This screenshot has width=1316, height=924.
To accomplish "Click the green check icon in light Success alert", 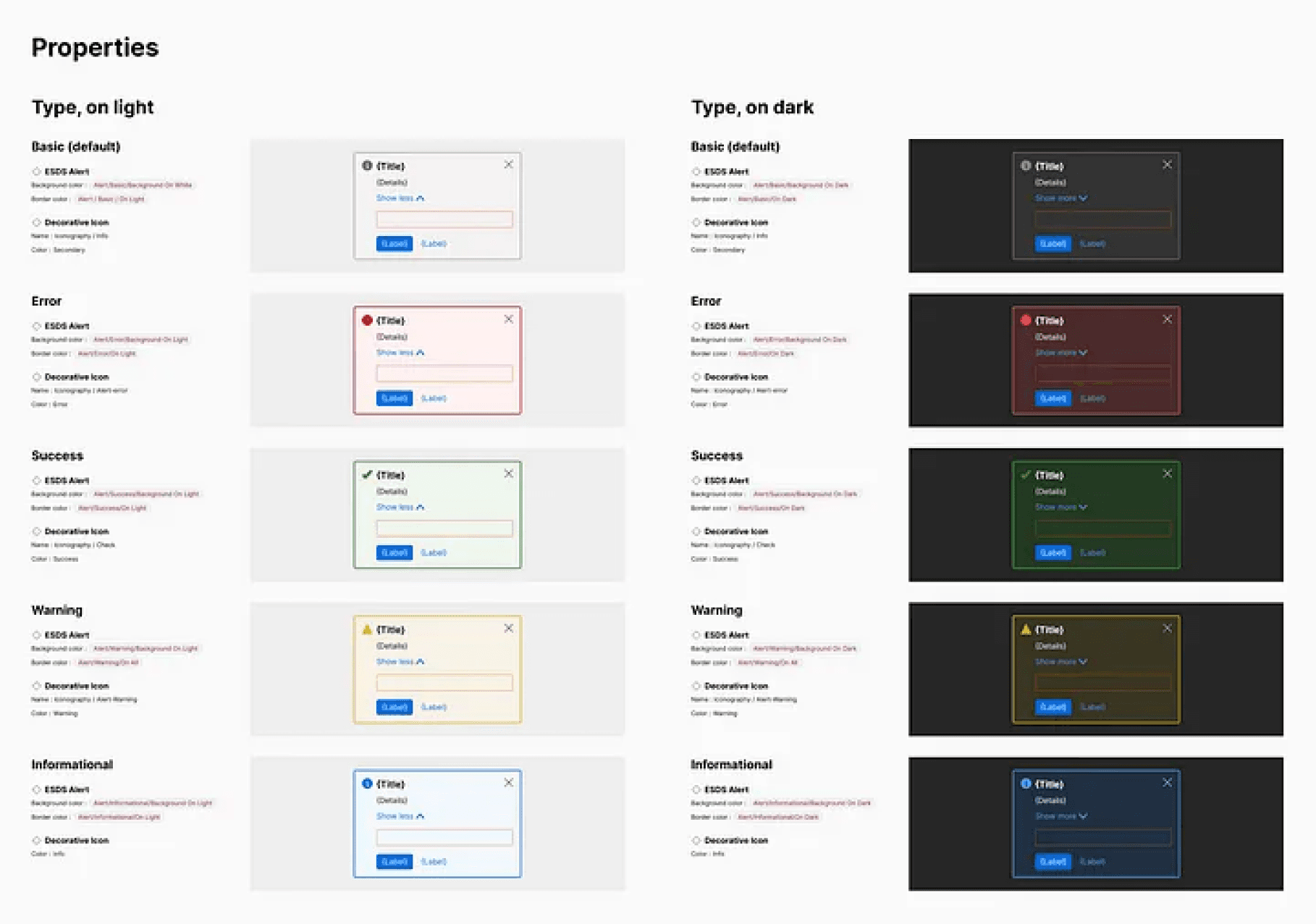I will 367,474.
